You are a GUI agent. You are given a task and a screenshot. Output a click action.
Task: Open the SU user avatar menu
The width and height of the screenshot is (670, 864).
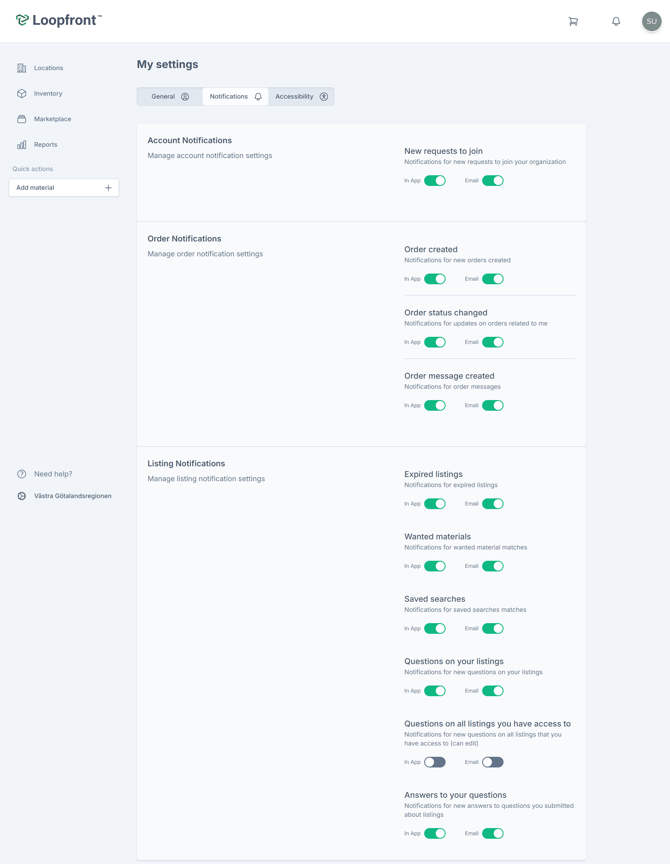pos(651,21)
